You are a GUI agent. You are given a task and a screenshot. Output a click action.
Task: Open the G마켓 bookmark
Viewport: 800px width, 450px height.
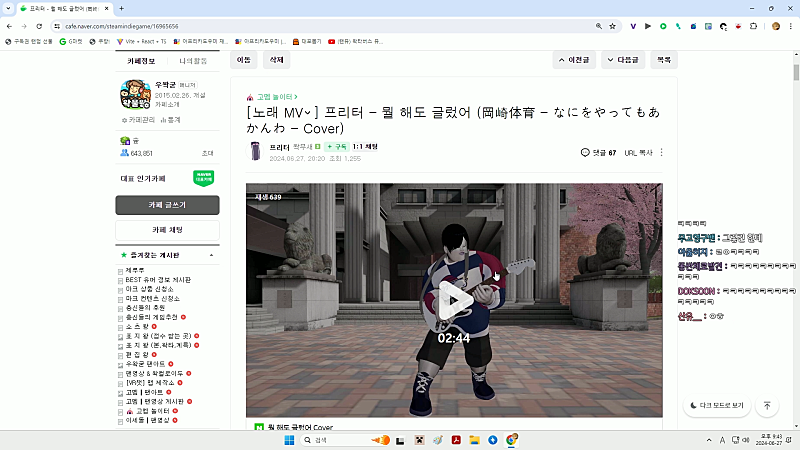point(71,41)
